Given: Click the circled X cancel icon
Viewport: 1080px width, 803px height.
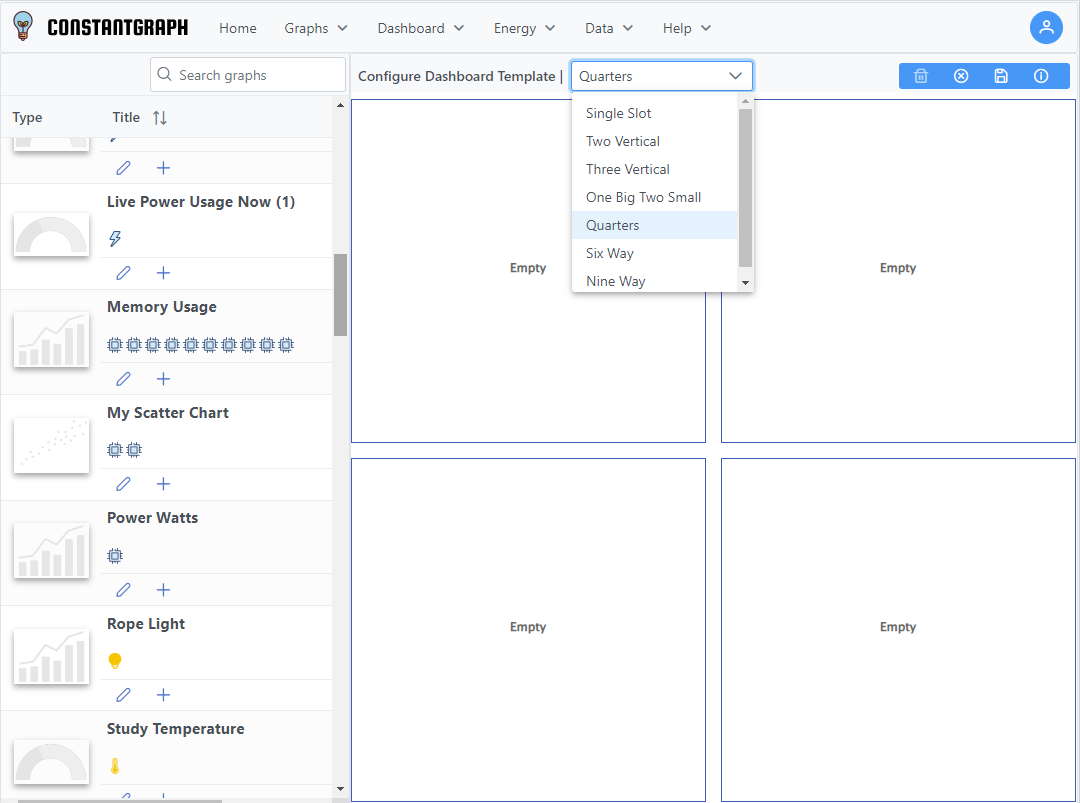Looking at the screenshot, I should [961, 76].
